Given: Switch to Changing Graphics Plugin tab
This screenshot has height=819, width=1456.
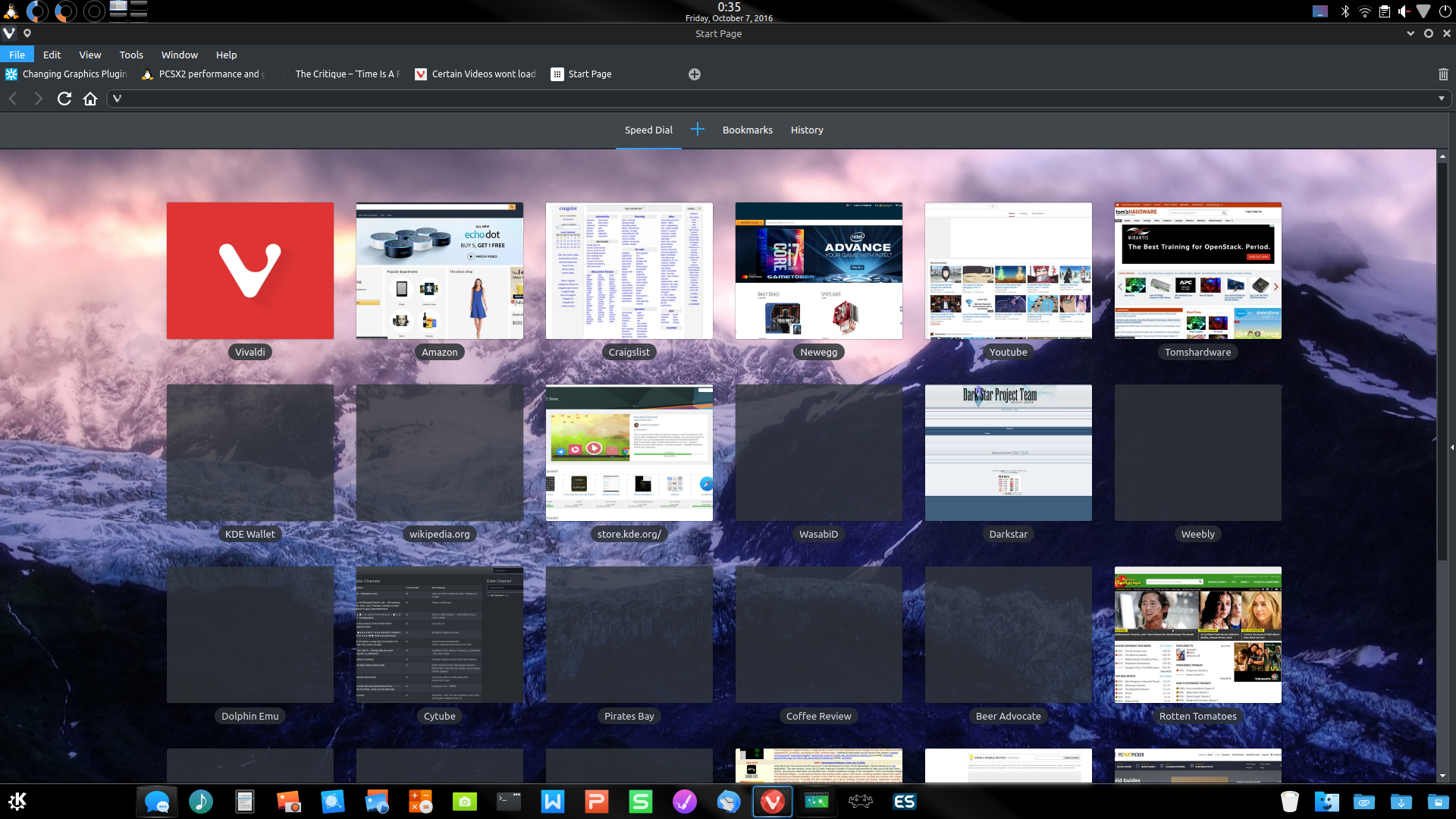Looking at the screenshot, I should [67, 74].
